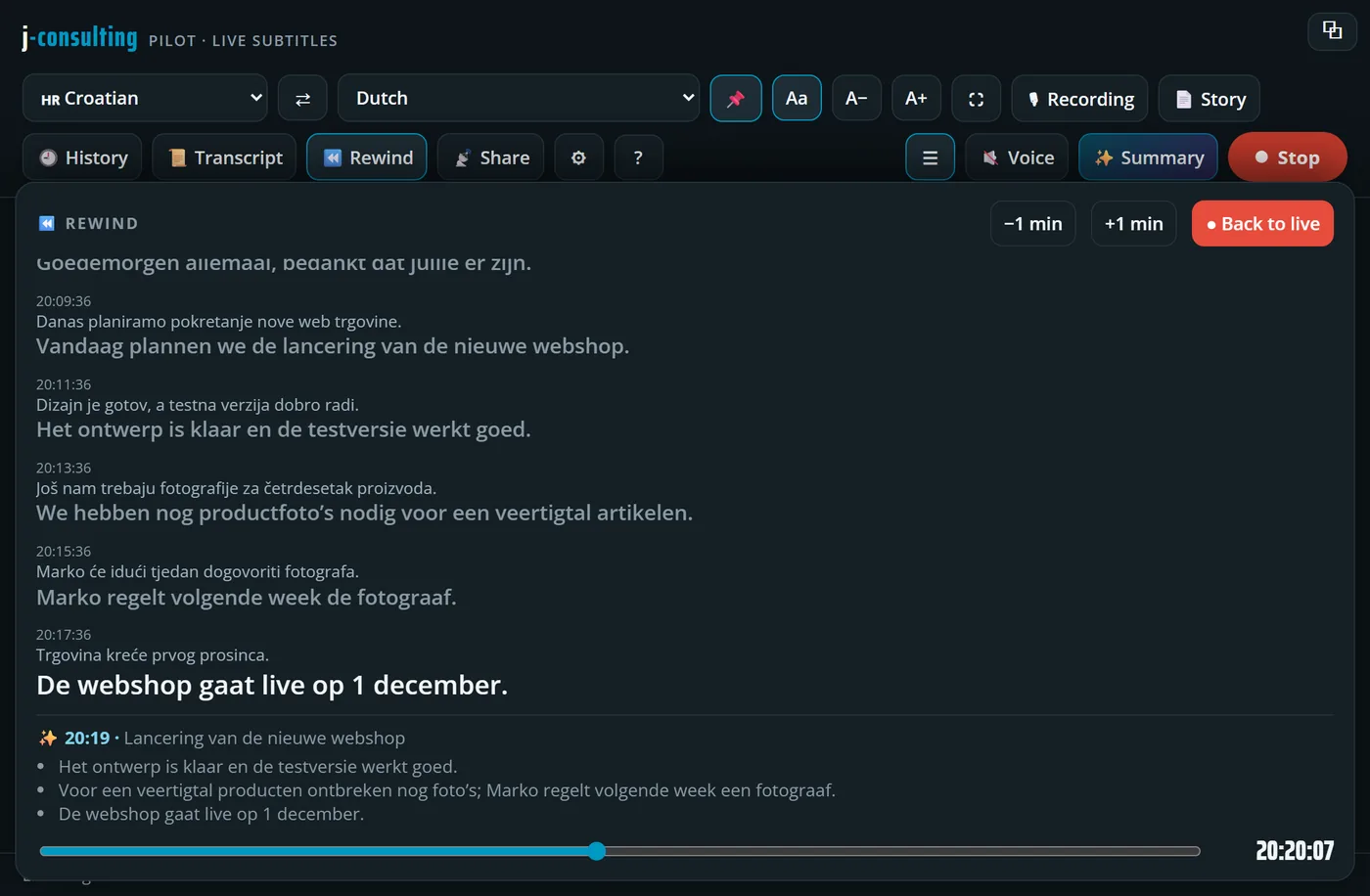Click the 20:20:07 playback time

[x=1295, y=850]
